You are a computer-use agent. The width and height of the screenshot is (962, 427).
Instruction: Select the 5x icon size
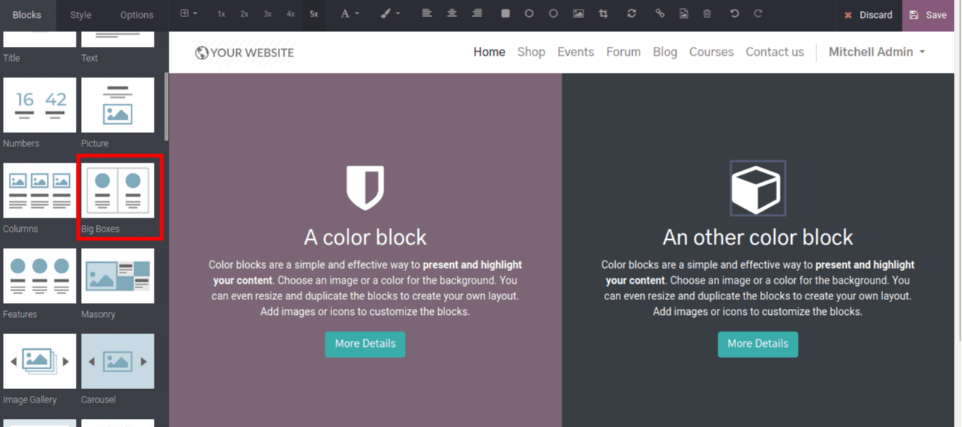(314, 14)
